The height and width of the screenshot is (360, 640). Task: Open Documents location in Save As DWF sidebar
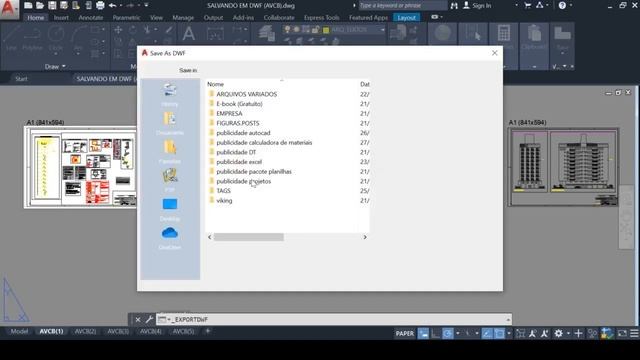(170, 123)
